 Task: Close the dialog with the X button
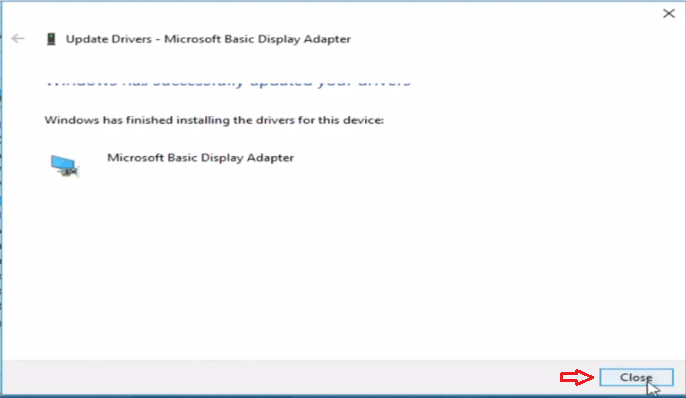tap(668, 14)
